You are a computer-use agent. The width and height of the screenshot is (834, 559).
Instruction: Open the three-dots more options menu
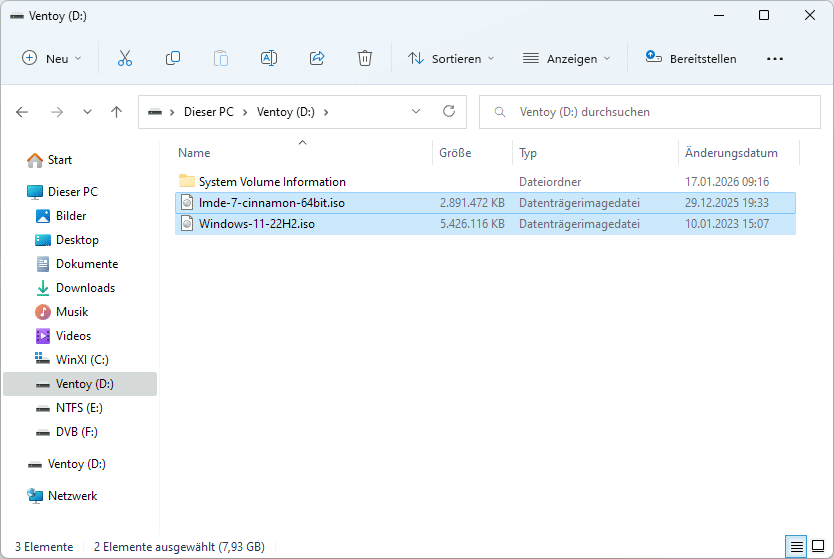coord(774,59)
